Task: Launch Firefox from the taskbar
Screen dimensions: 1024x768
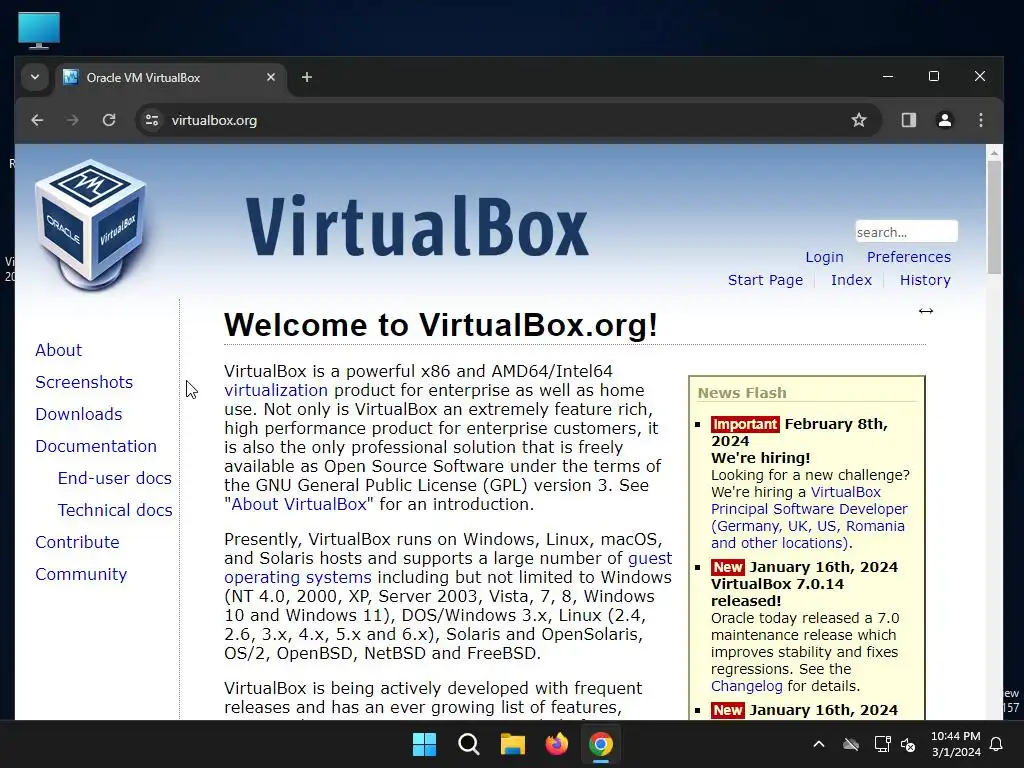Action: click(556, 744)
